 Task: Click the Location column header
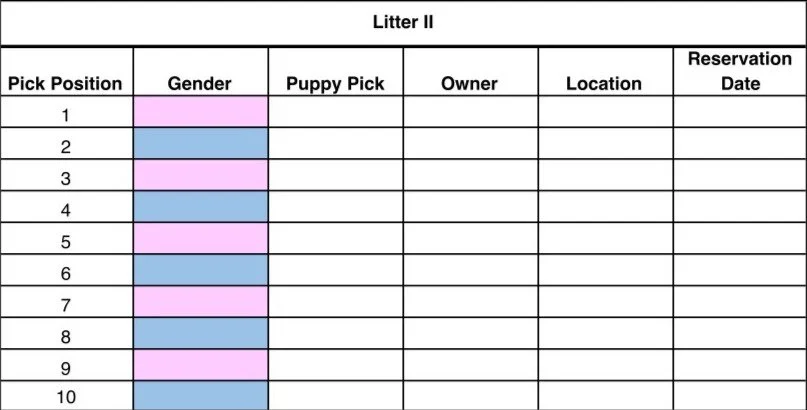pos(605,72)
